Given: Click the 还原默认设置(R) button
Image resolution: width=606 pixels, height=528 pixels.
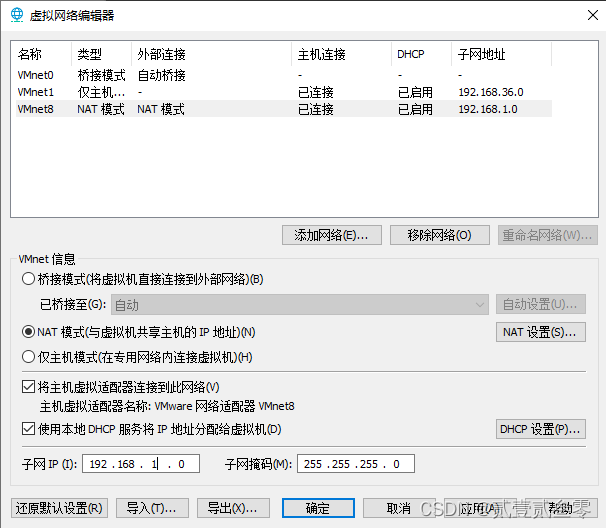Looking at the screenshot, I should tap(59, 508).
